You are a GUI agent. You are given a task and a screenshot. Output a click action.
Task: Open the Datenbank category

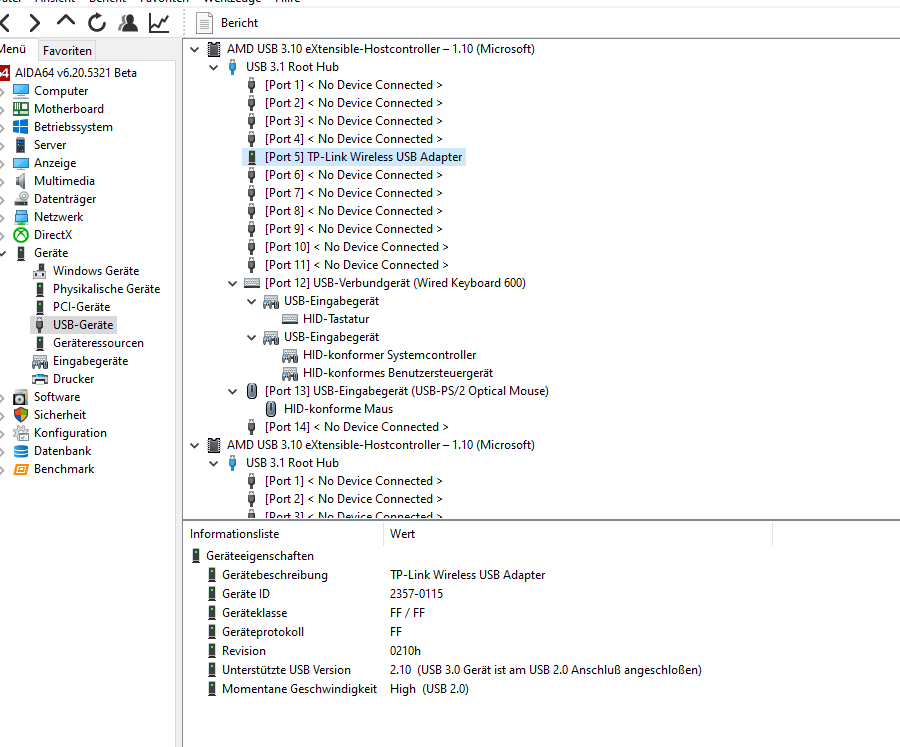(63, 451)
